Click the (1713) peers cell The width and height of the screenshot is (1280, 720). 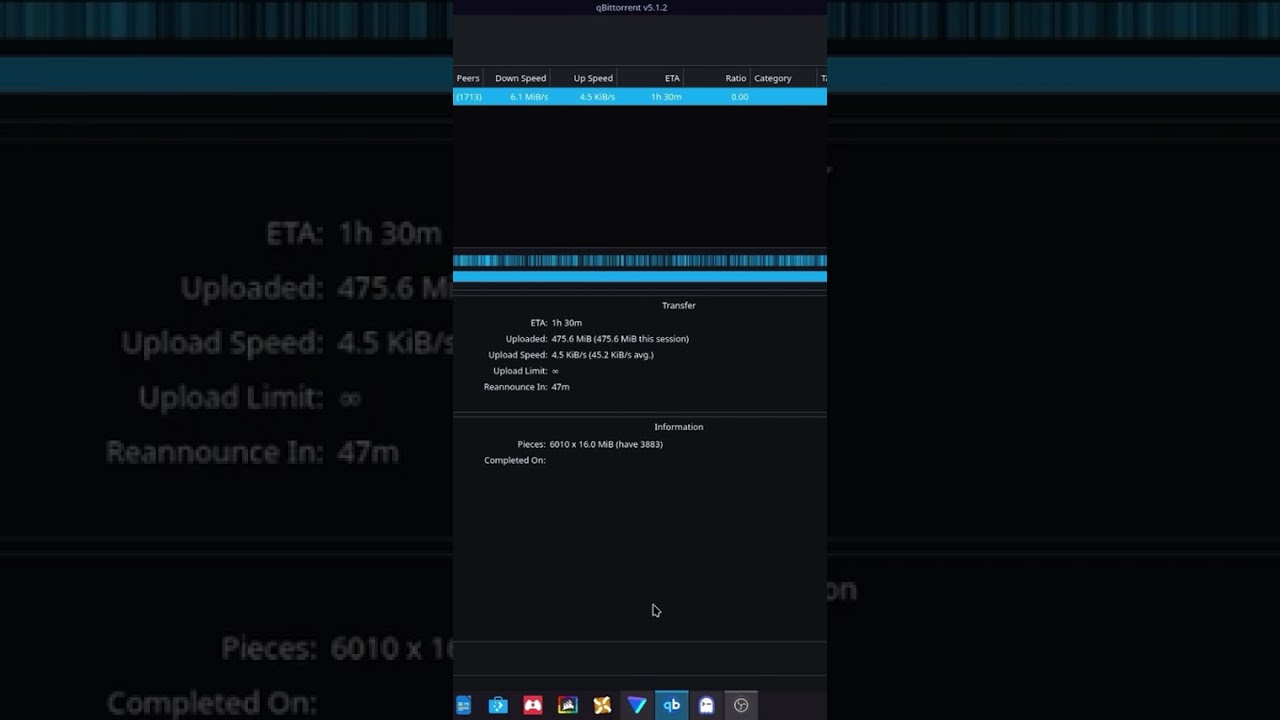point(469,97)
